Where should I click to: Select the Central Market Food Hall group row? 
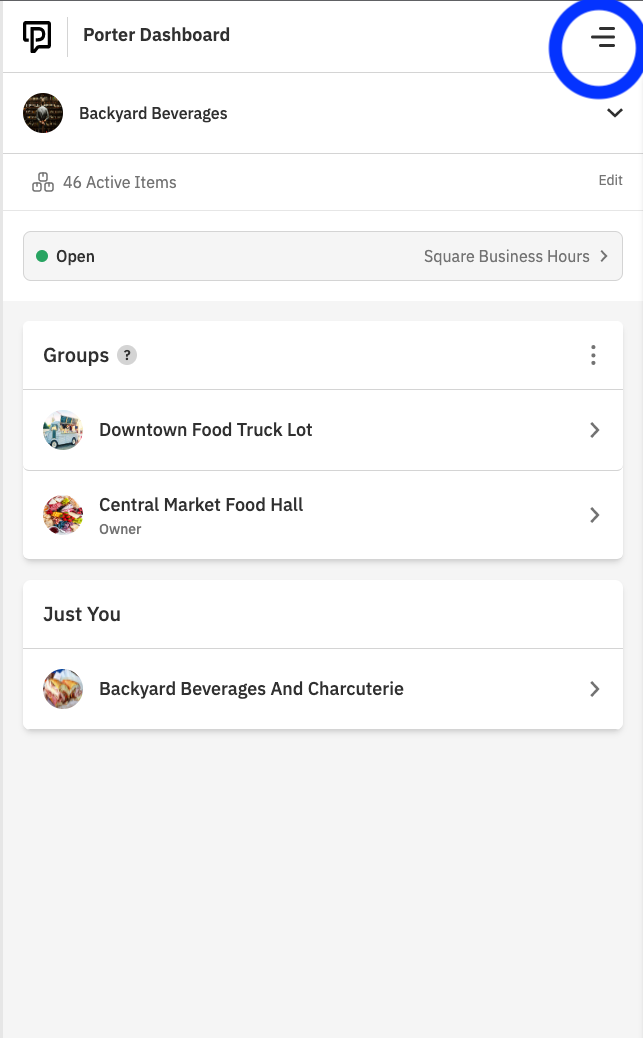coord(300,515)
